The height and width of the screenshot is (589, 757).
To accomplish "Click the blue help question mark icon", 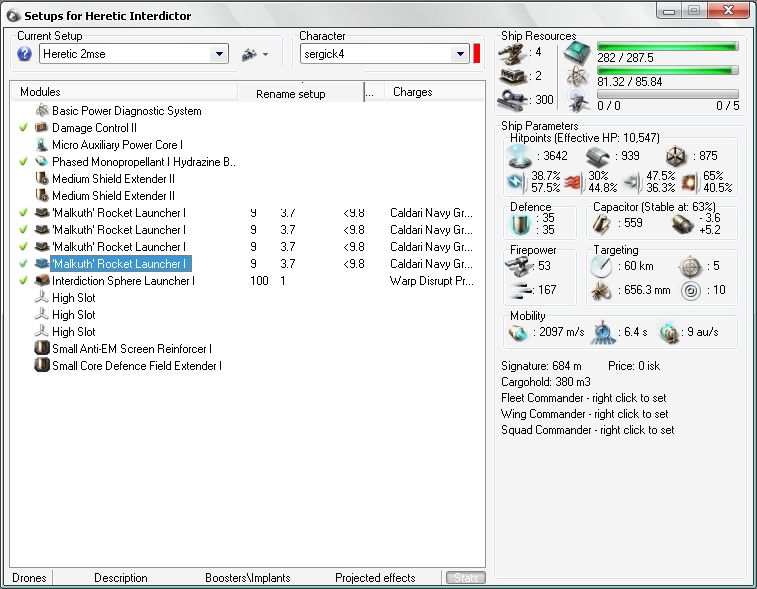I will click(25, 54).
